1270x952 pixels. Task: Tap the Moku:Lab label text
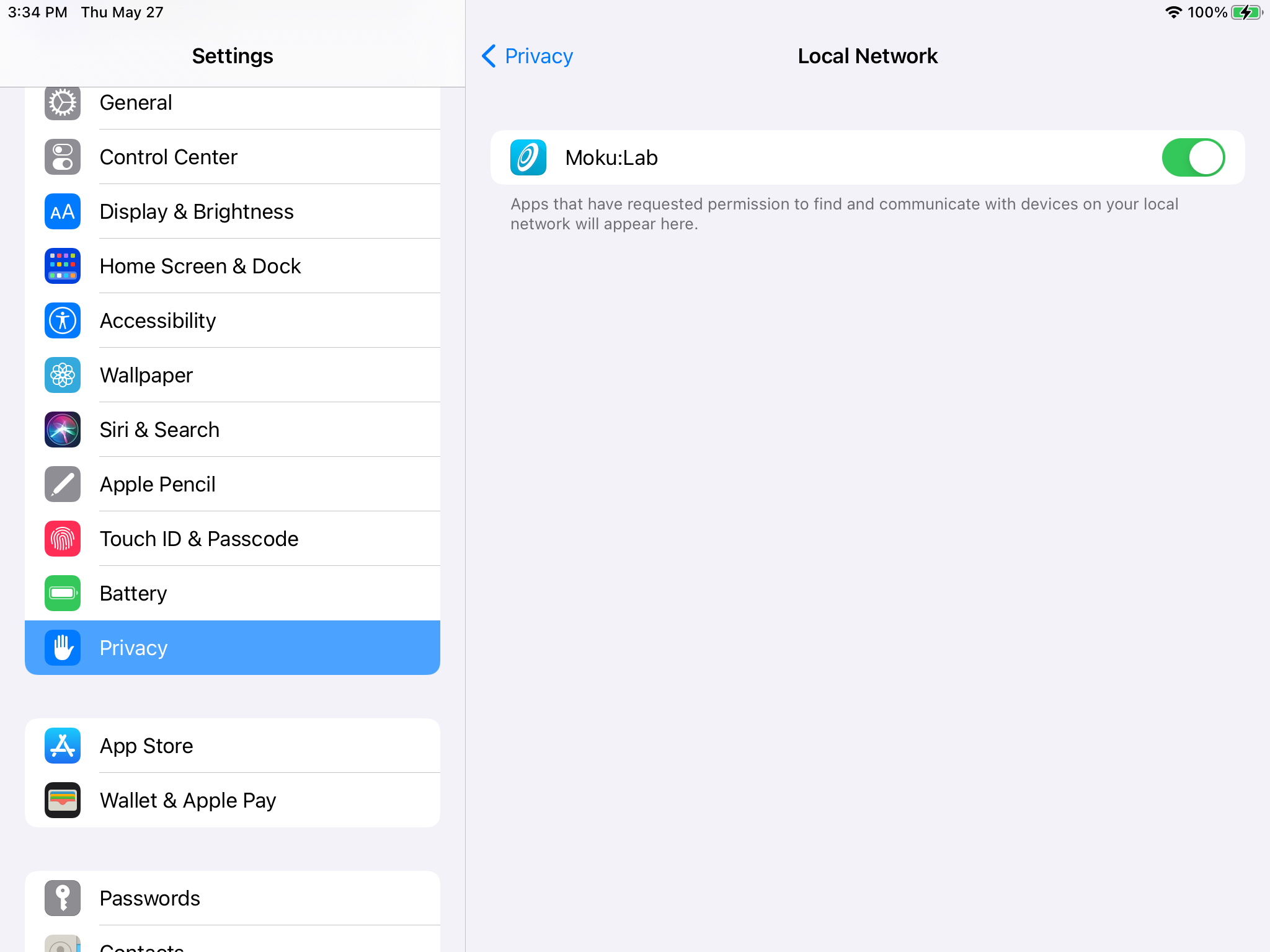pyautogui.click(x=611, y=157)
